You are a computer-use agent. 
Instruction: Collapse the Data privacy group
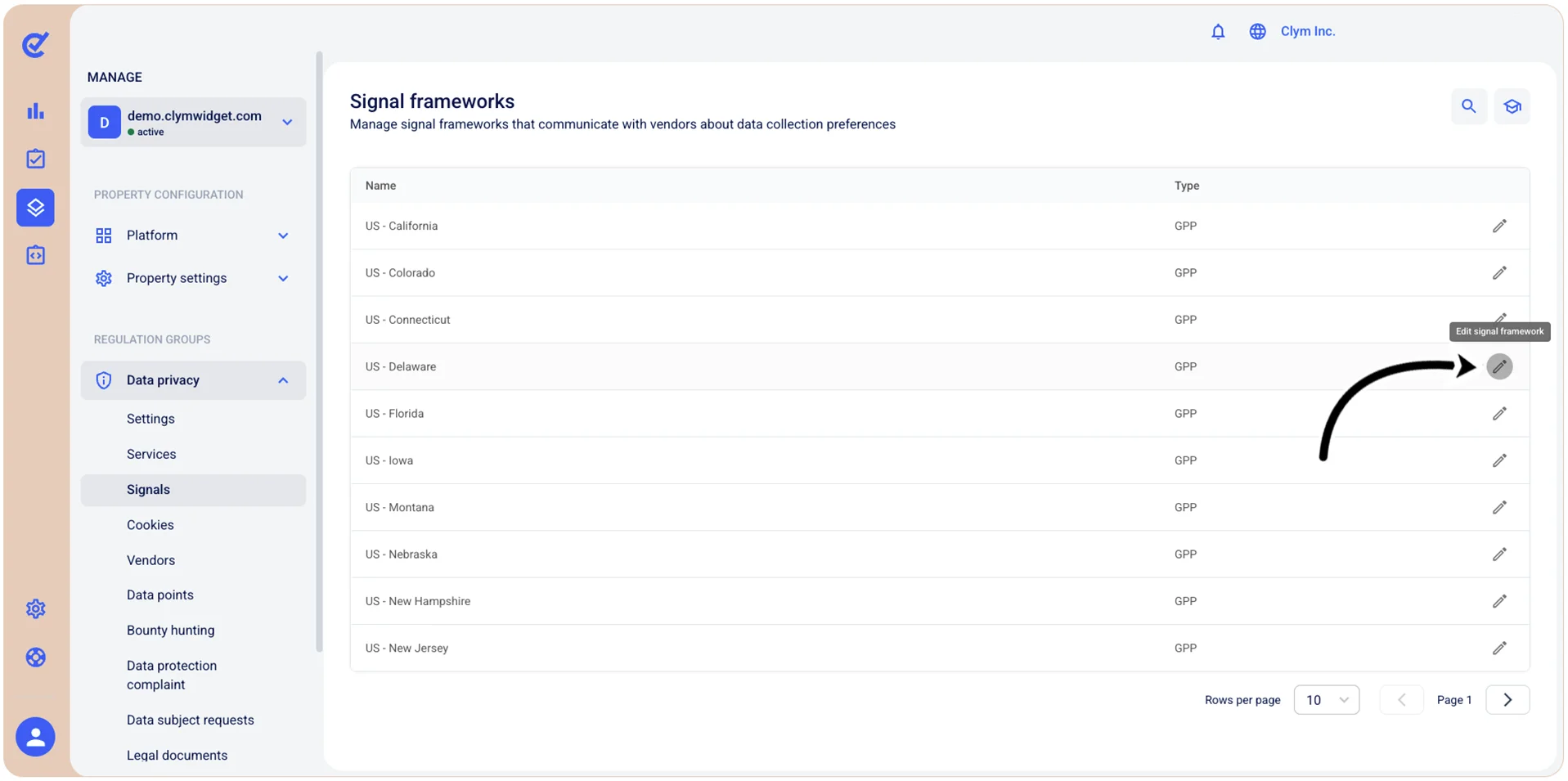193,380
